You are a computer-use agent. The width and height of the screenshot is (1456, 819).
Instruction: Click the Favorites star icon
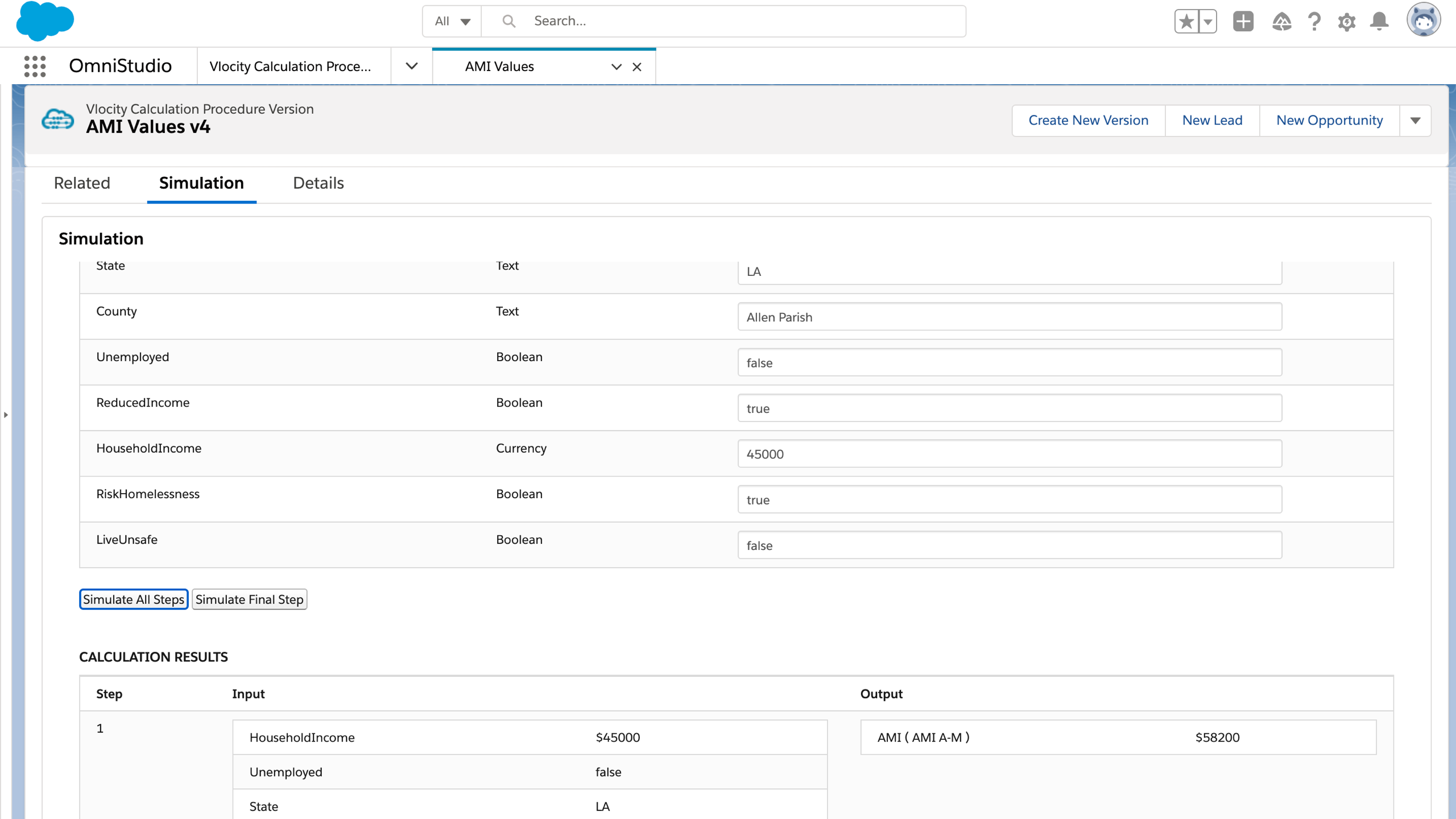[1186, 22]
